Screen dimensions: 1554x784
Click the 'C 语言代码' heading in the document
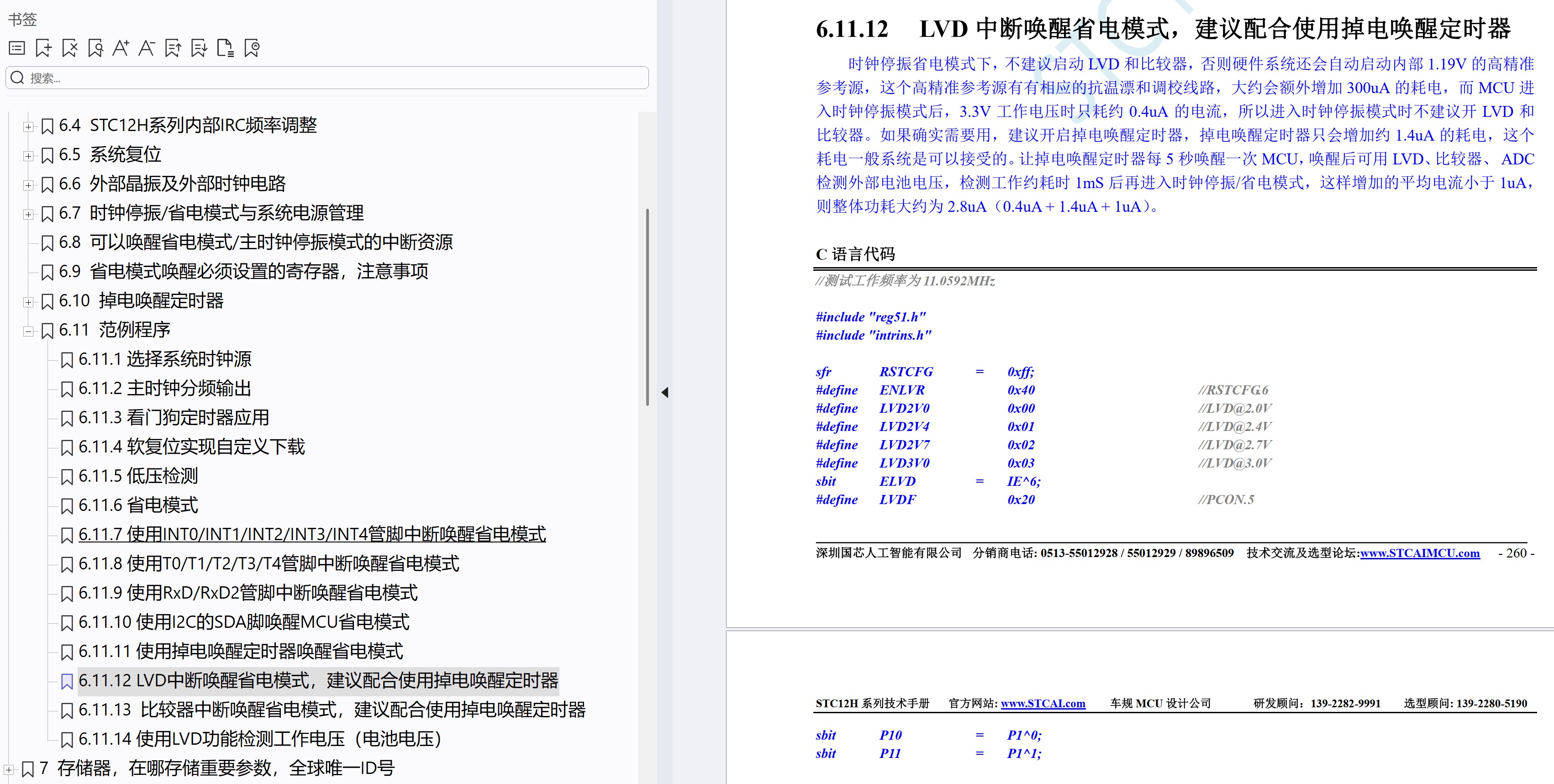coord(855,254)
